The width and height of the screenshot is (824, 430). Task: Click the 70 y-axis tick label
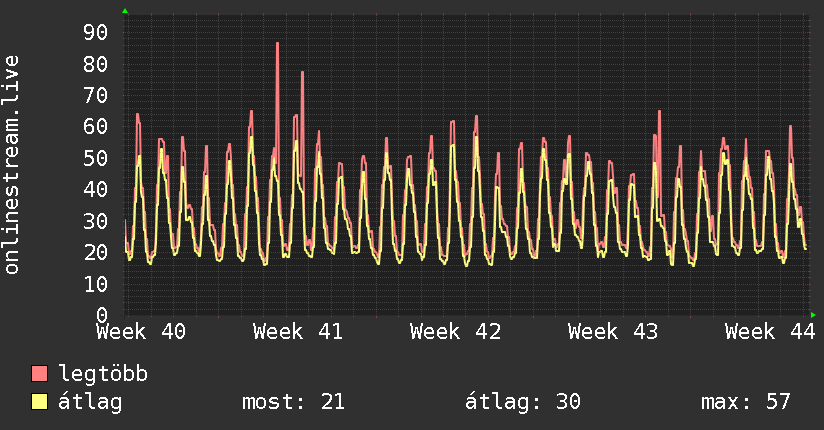point(96,96)
